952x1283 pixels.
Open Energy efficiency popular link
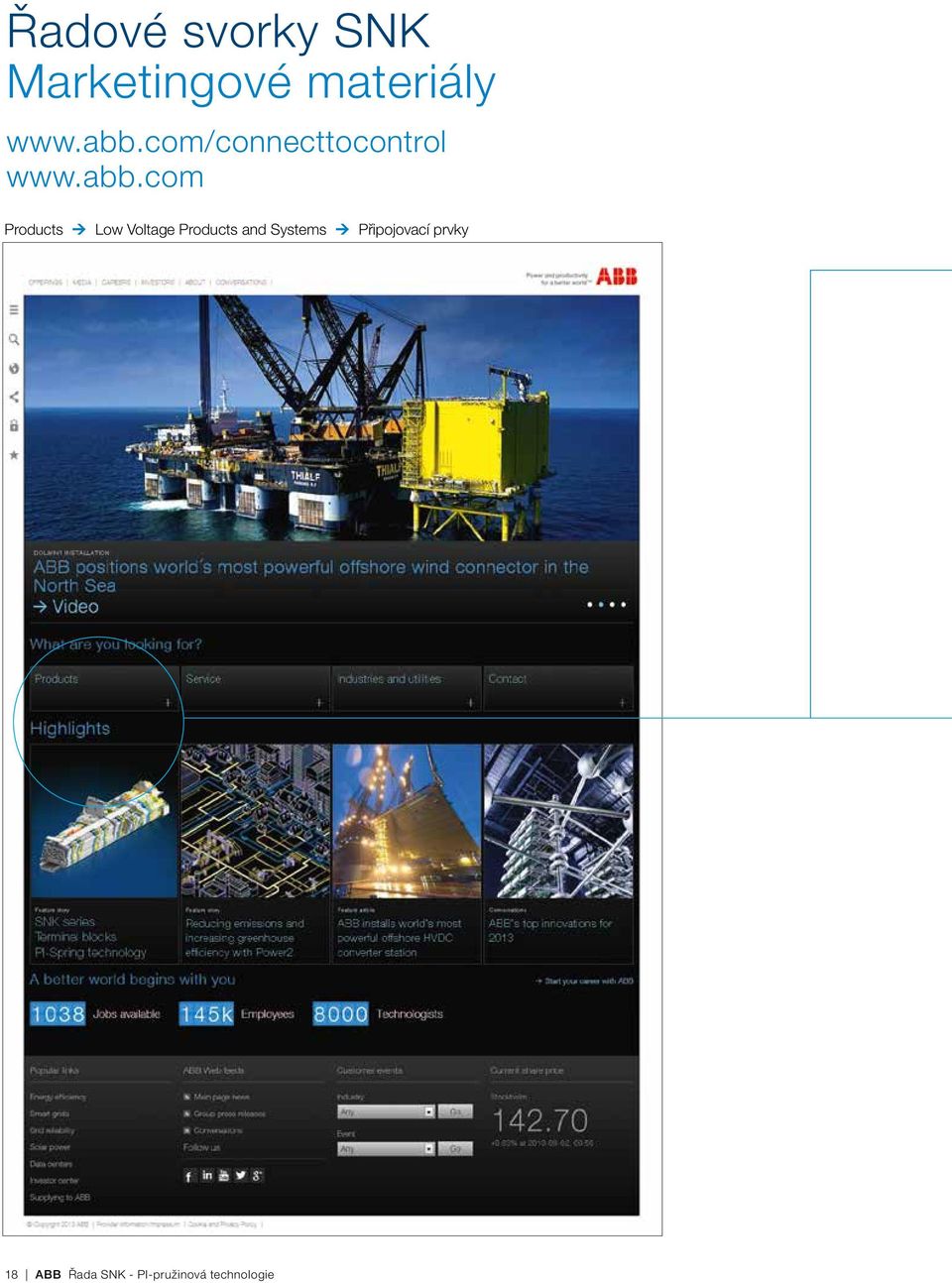click(58, 1097)
